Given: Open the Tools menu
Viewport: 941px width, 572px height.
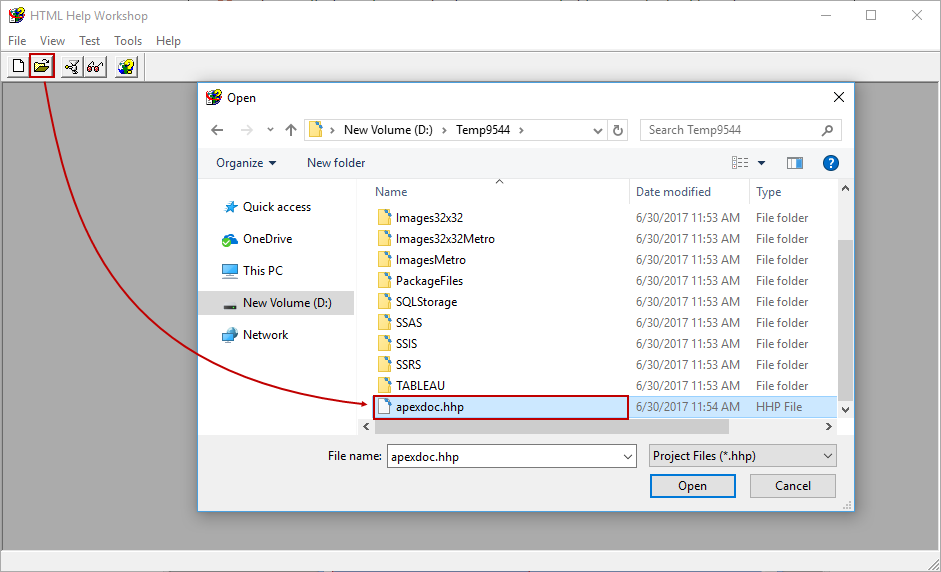Looking at the screenshot, I should 128,41.
